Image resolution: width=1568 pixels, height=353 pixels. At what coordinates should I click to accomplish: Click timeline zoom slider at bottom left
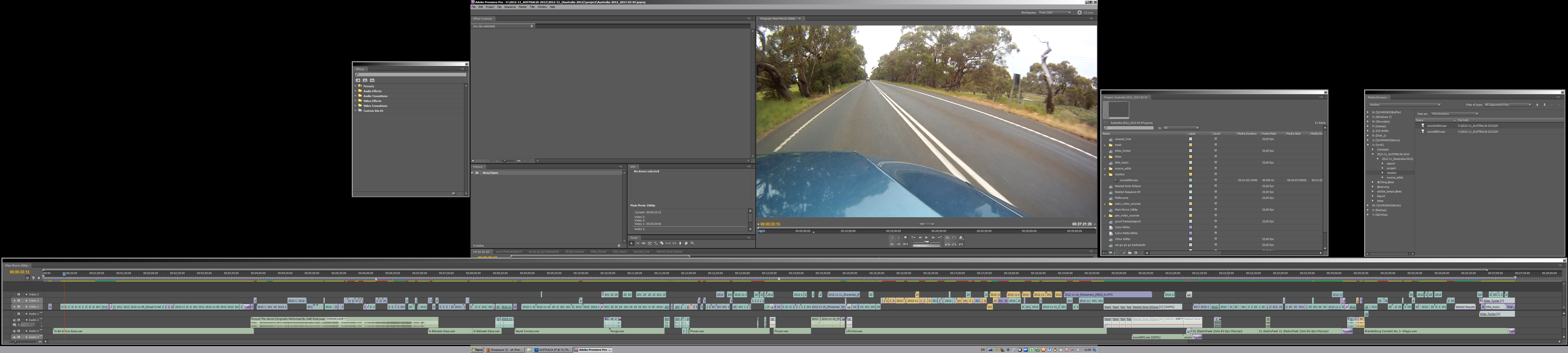[x=23, y=342]
